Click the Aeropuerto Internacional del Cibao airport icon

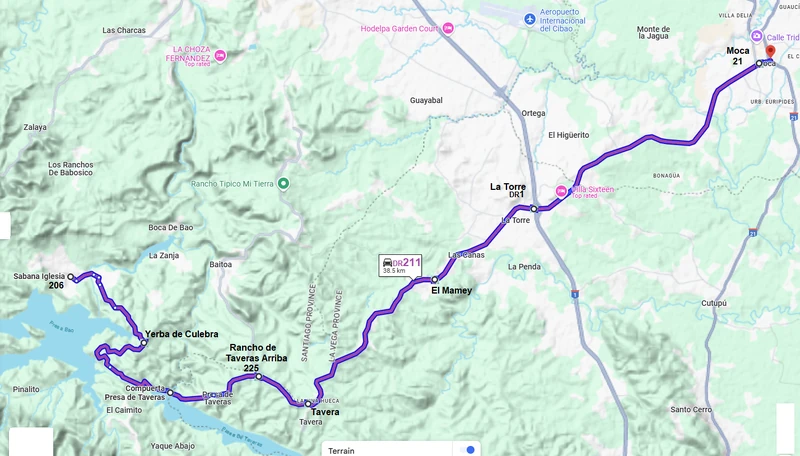(530, 19)
